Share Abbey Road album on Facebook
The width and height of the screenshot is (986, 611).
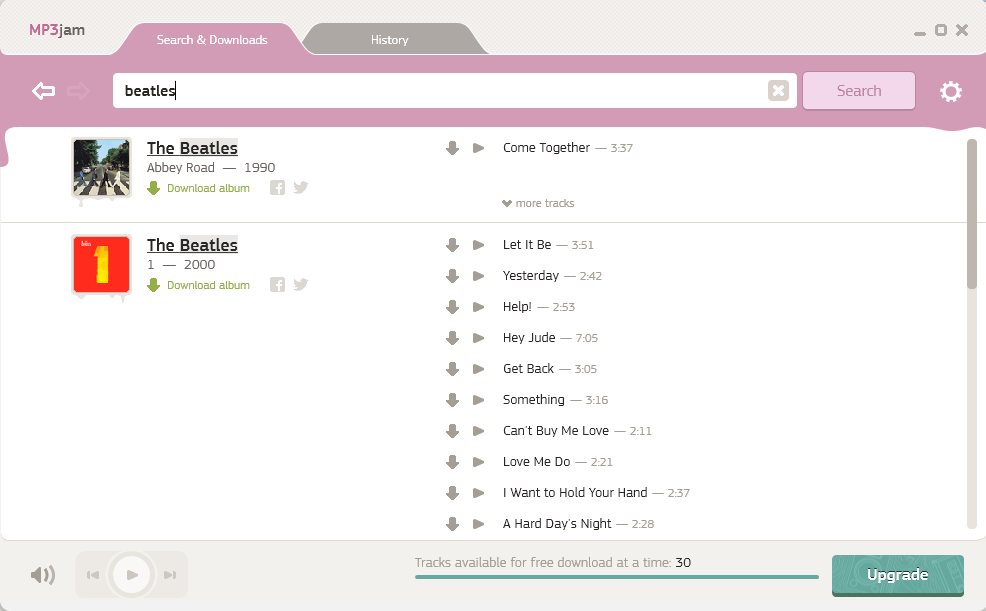coord(277,188)
